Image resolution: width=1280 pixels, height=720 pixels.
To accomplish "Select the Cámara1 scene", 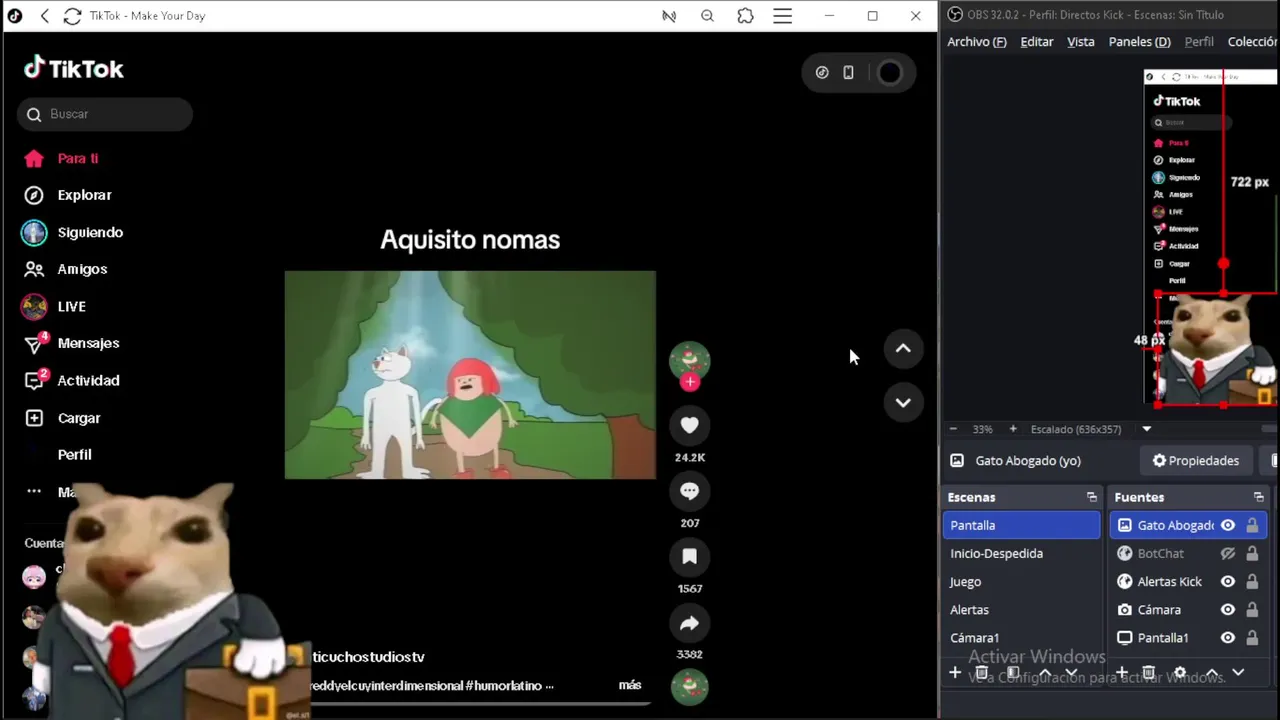I will pyautogui.click(x=1021, y=637).
